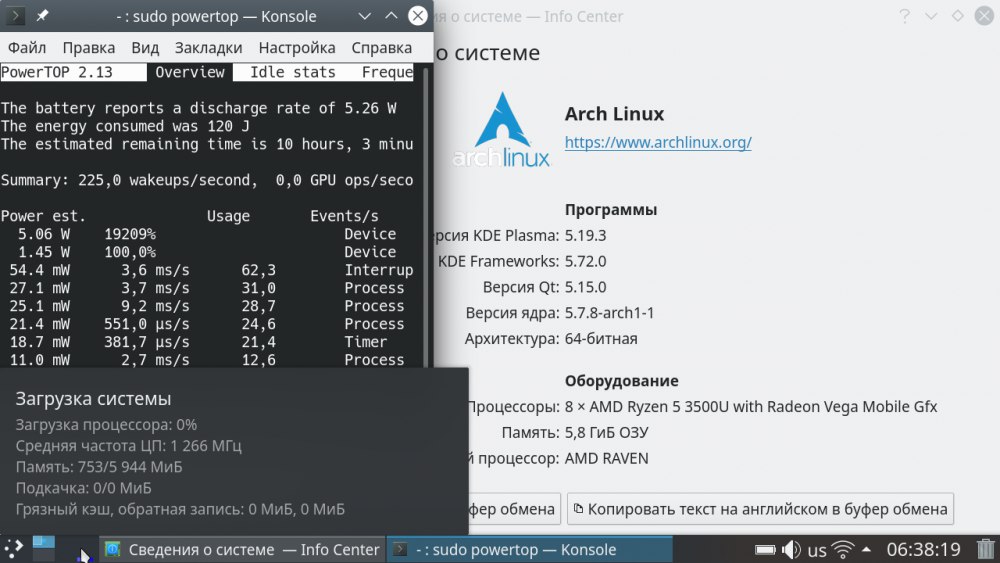
Task: Open the Правка menu in Konsole
Action: click(x=89, y=48)
